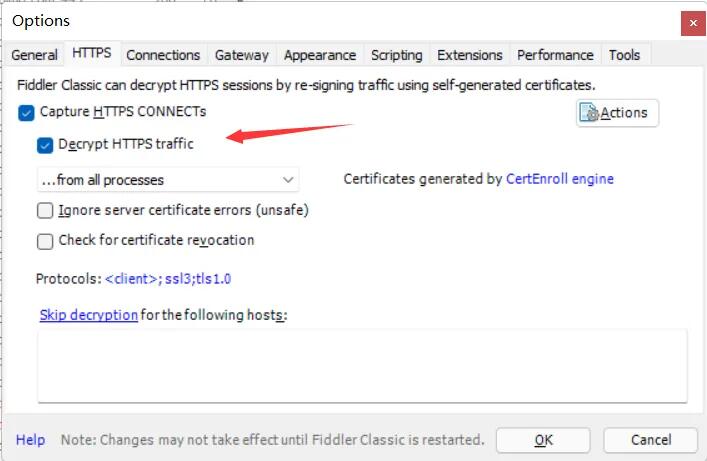The height and width of the screenshot is (461, 707).
Task: Select the HTTPS tab
Action: pos(92,54)
